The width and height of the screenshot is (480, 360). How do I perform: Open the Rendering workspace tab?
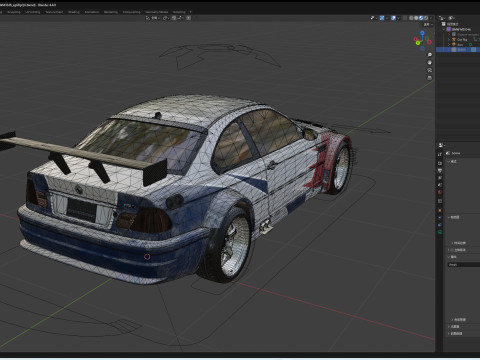[111, 12]
